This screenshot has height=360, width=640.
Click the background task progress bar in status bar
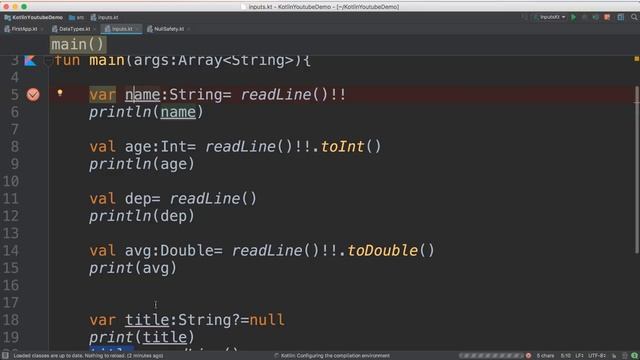click(491, 356)
